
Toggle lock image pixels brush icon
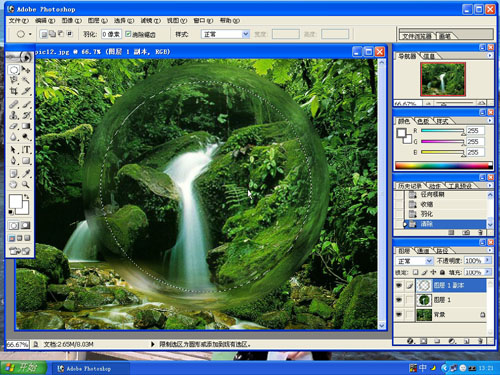424,272
